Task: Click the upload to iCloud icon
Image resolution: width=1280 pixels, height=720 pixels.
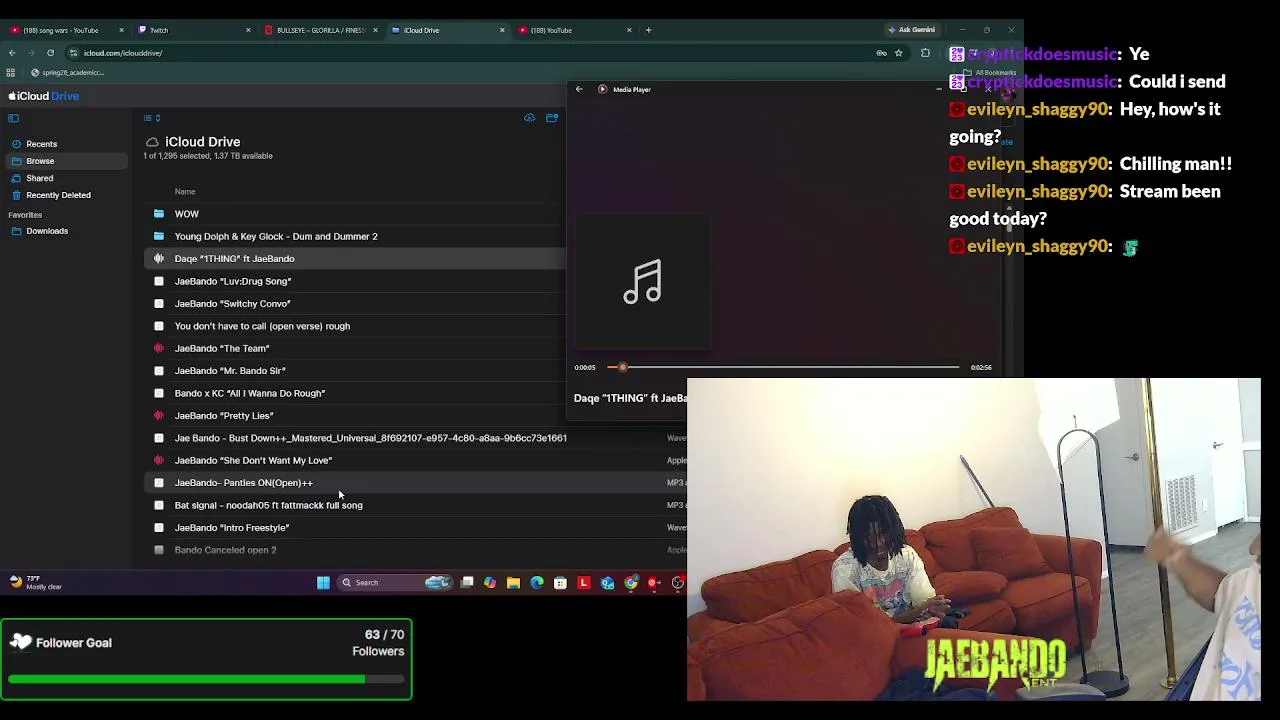Action: pos(530,118)
